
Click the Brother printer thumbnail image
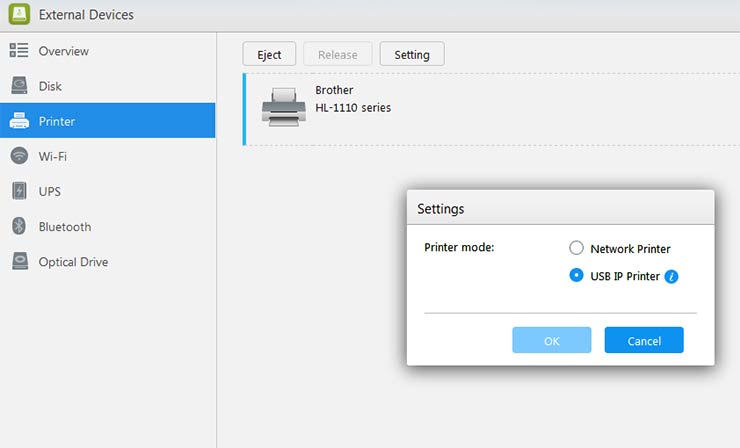tap(283, 105)
